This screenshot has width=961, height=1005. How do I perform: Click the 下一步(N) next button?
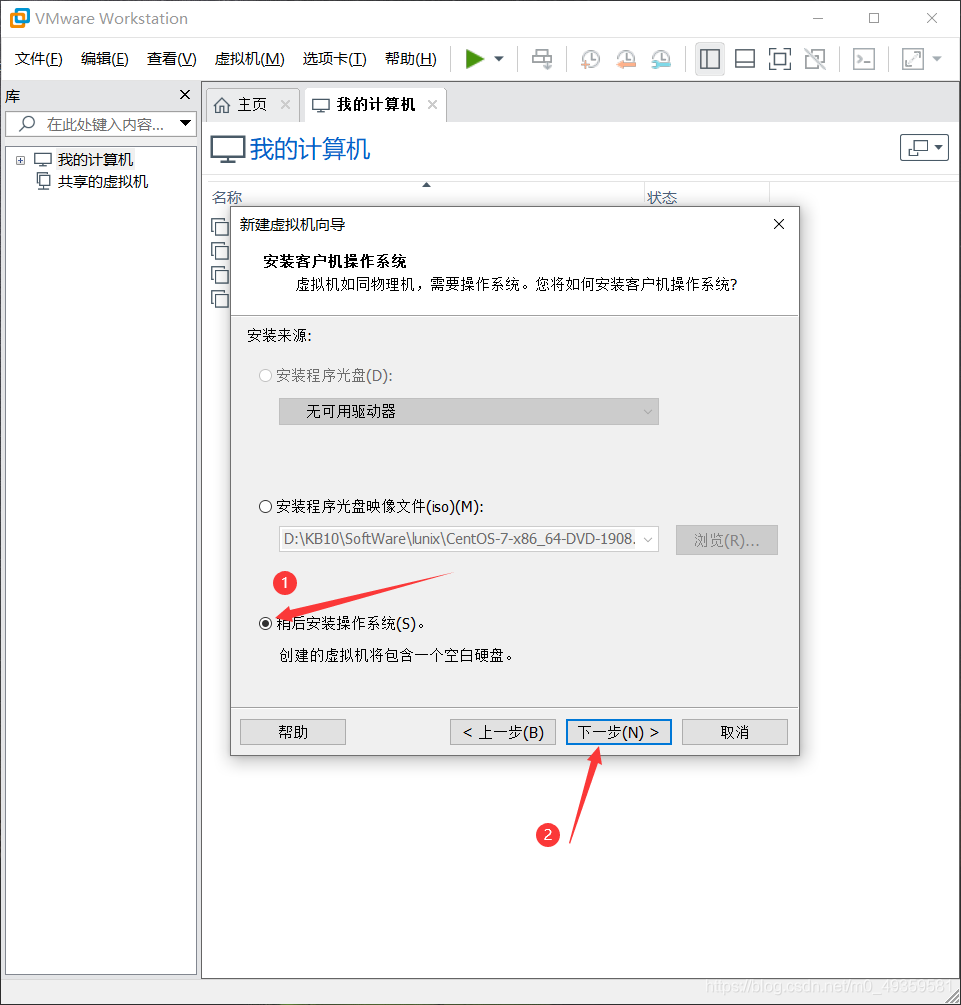point(619,732)
